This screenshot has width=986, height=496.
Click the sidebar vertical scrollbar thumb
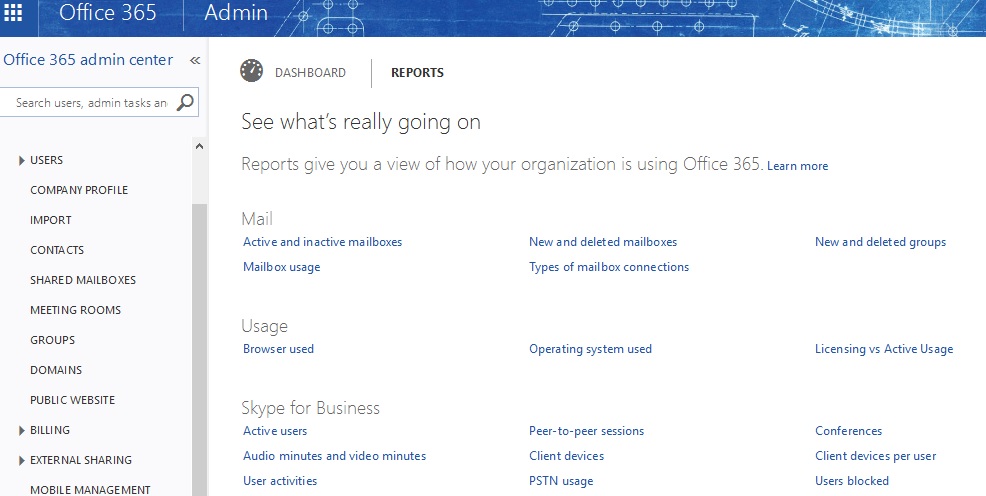199,350
